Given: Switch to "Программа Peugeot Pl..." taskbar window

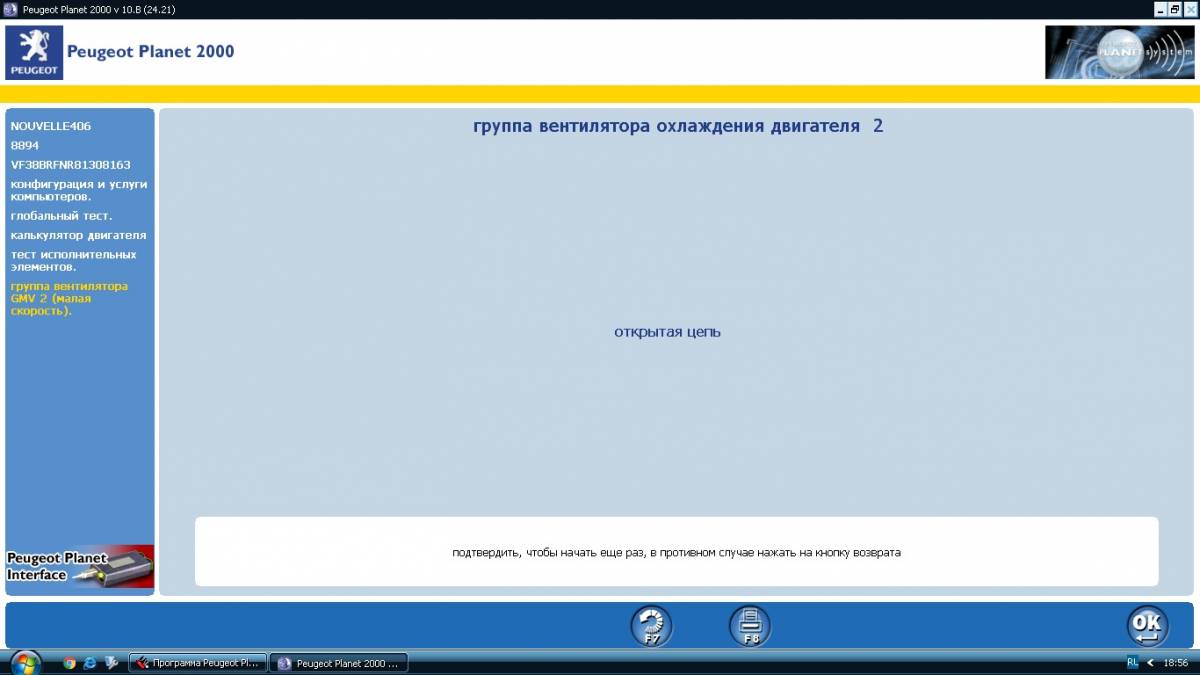Looking at the screenshot, I should pyautogui.click(x=198, y=662).
